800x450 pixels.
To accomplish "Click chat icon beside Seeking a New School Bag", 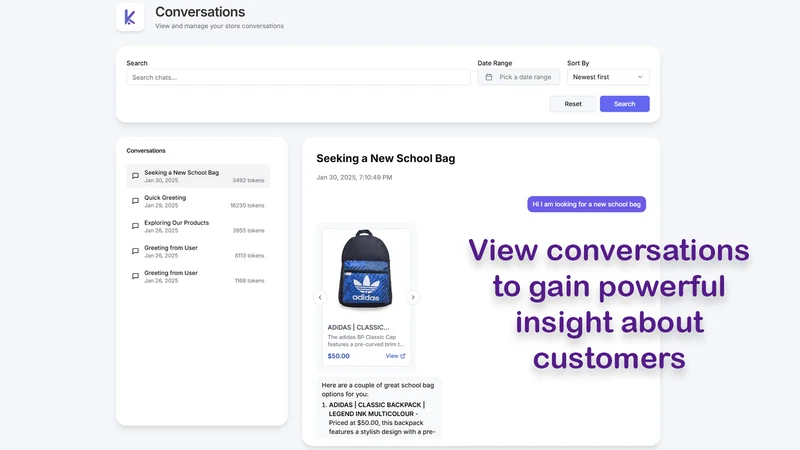I will tap(135, 176).
